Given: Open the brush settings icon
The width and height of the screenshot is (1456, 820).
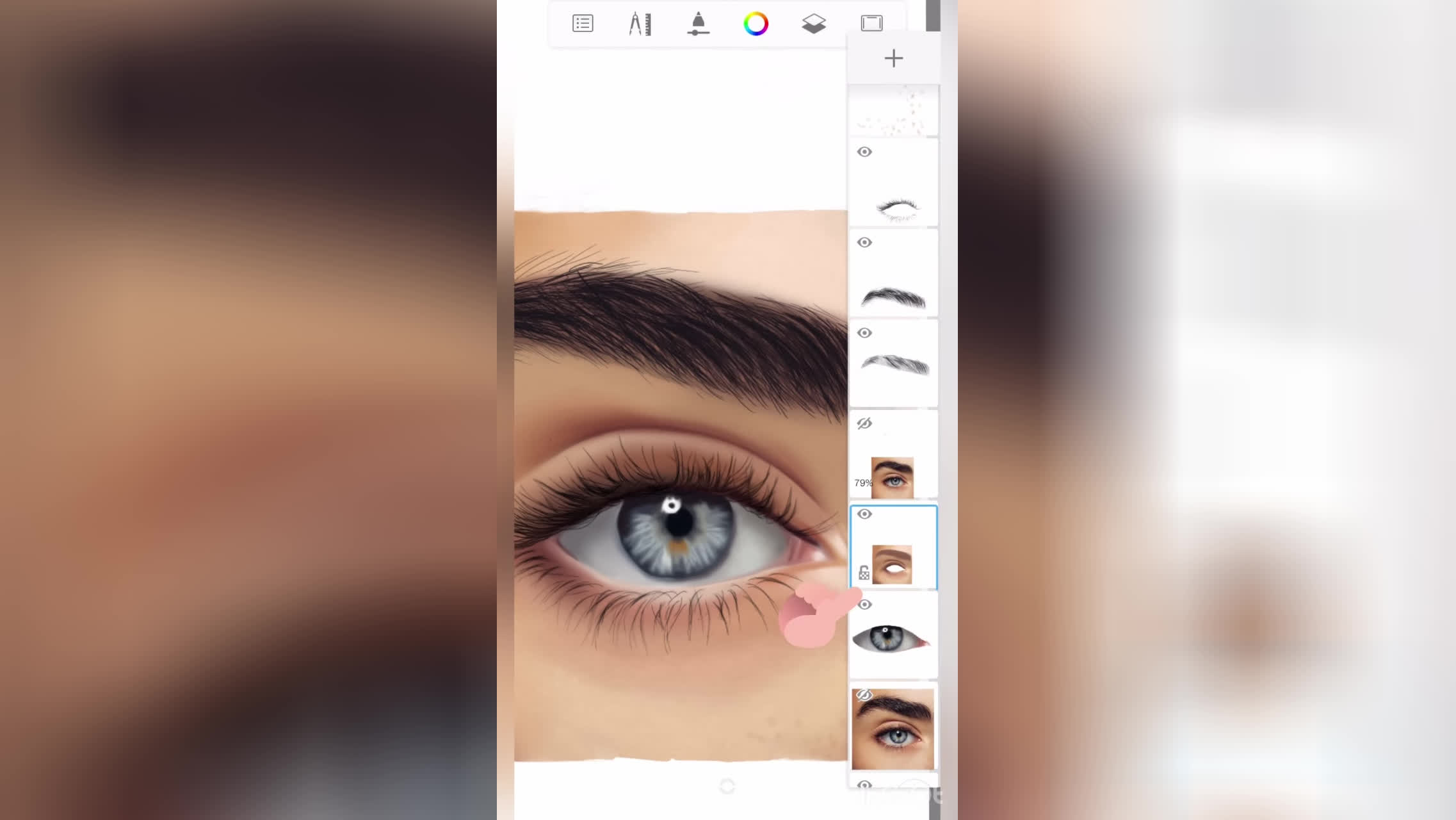Looking at the screenshot, I should (x=698, y=24).
